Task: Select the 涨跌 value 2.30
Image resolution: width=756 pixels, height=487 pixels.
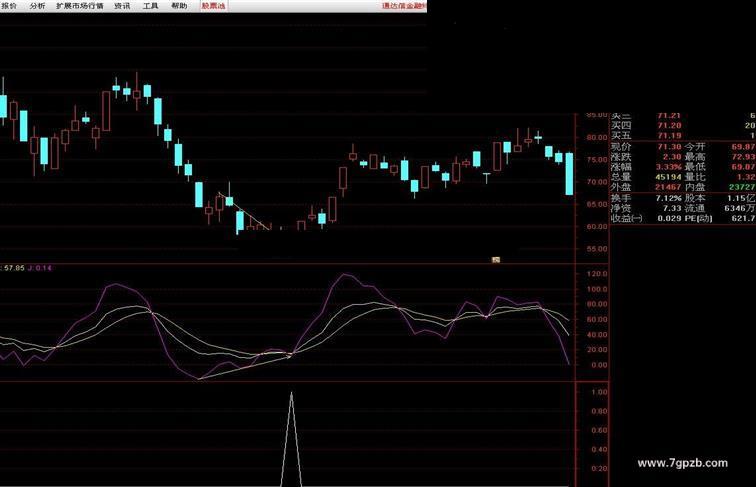Action: (672, 157)
